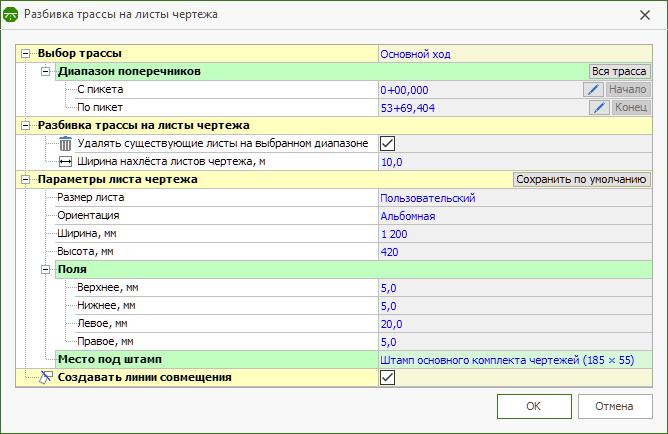Click the sheet overlap width arrow icon
Viewport: 668px width, 434px height.
pos(65,161)
